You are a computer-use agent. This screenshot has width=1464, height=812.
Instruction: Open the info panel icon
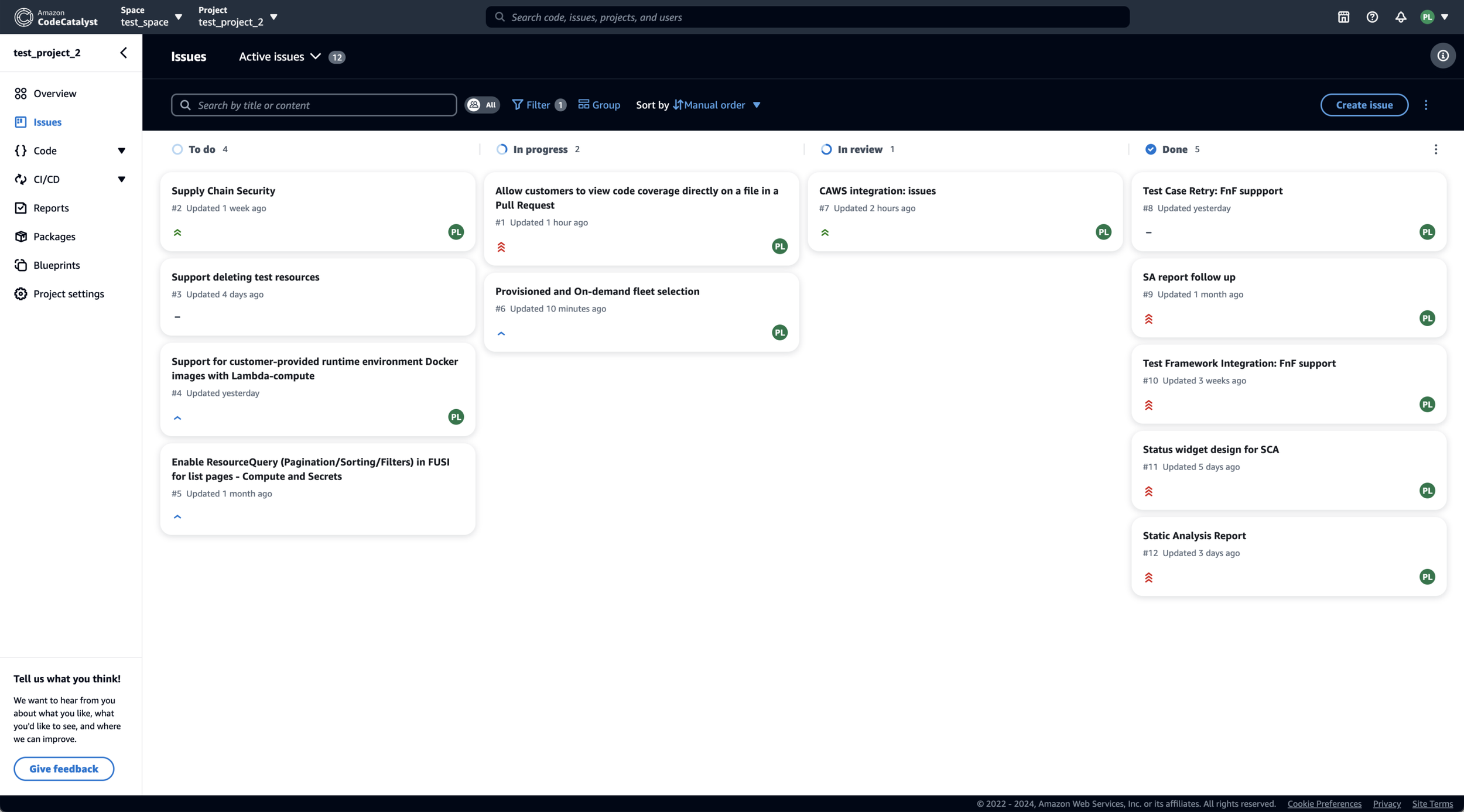(x=1442, y=56)
